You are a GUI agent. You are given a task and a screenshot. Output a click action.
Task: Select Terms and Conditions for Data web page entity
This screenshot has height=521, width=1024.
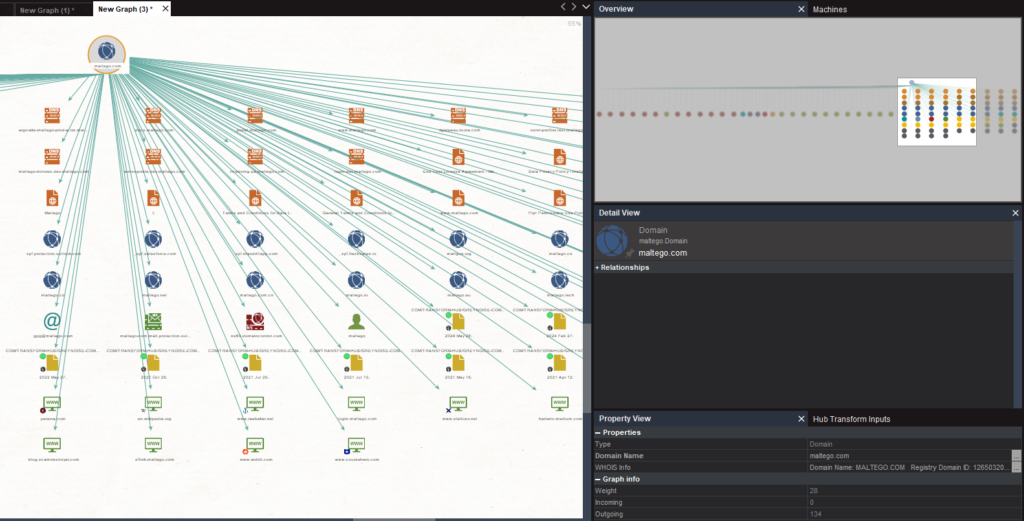(255, 198)
